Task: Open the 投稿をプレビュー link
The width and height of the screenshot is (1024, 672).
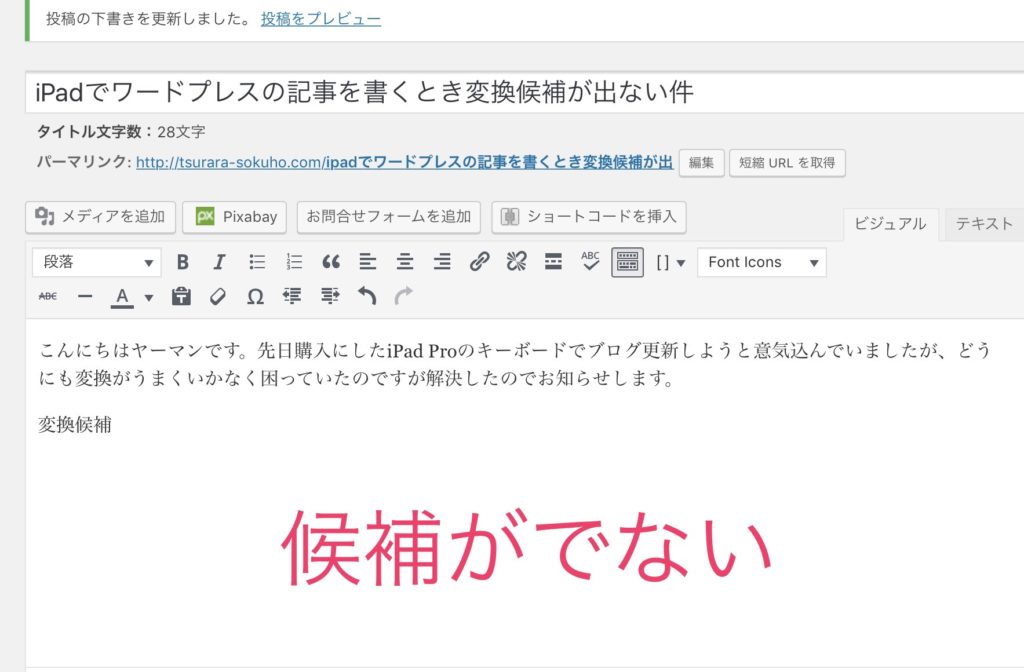Action: point(320,19)
